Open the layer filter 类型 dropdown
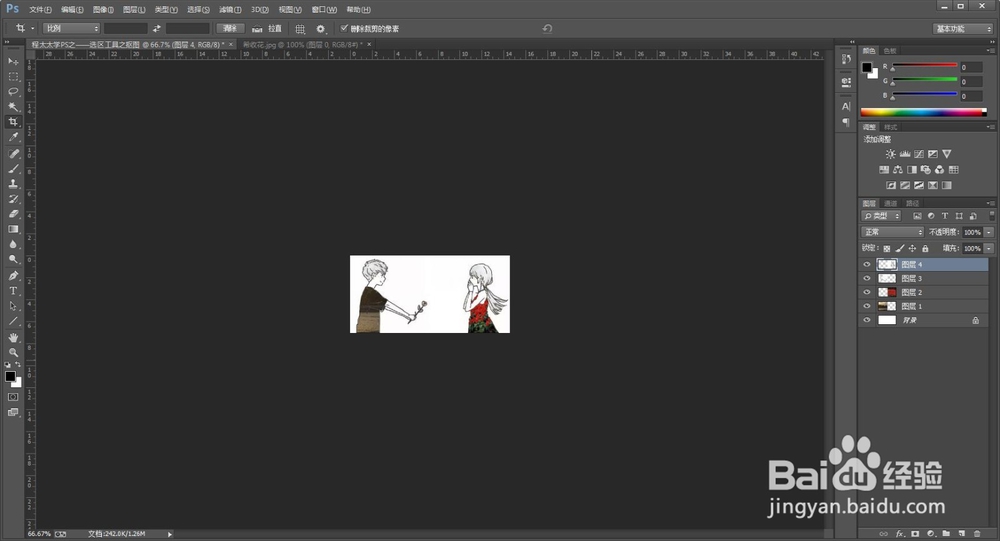 [x=881, y=216]
